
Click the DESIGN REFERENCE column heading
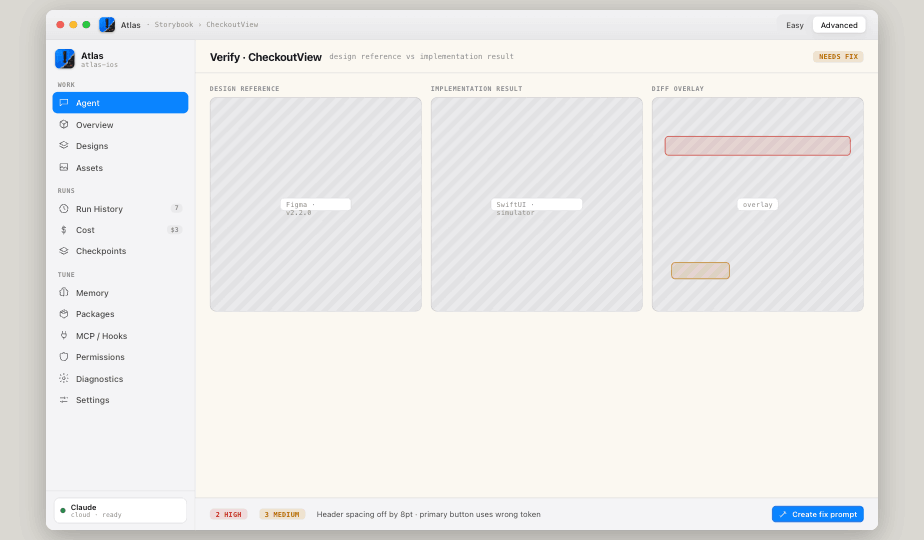pyautogui.click(x=245, y=88)
